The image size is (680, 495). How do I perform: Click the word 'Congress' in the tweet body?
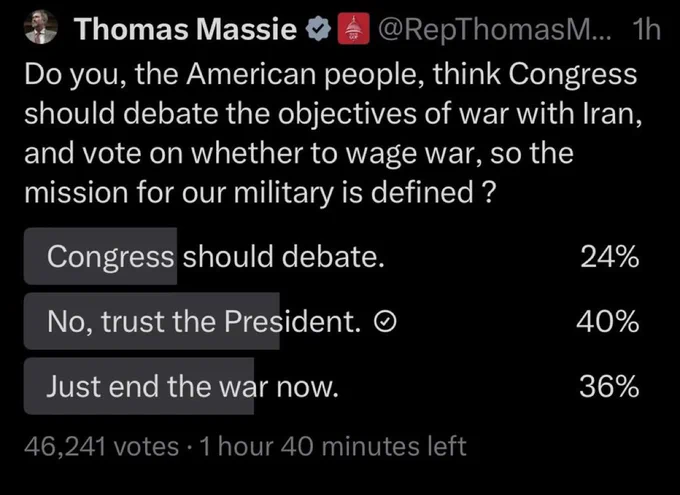pyautogui.click(x=572, y=75)
